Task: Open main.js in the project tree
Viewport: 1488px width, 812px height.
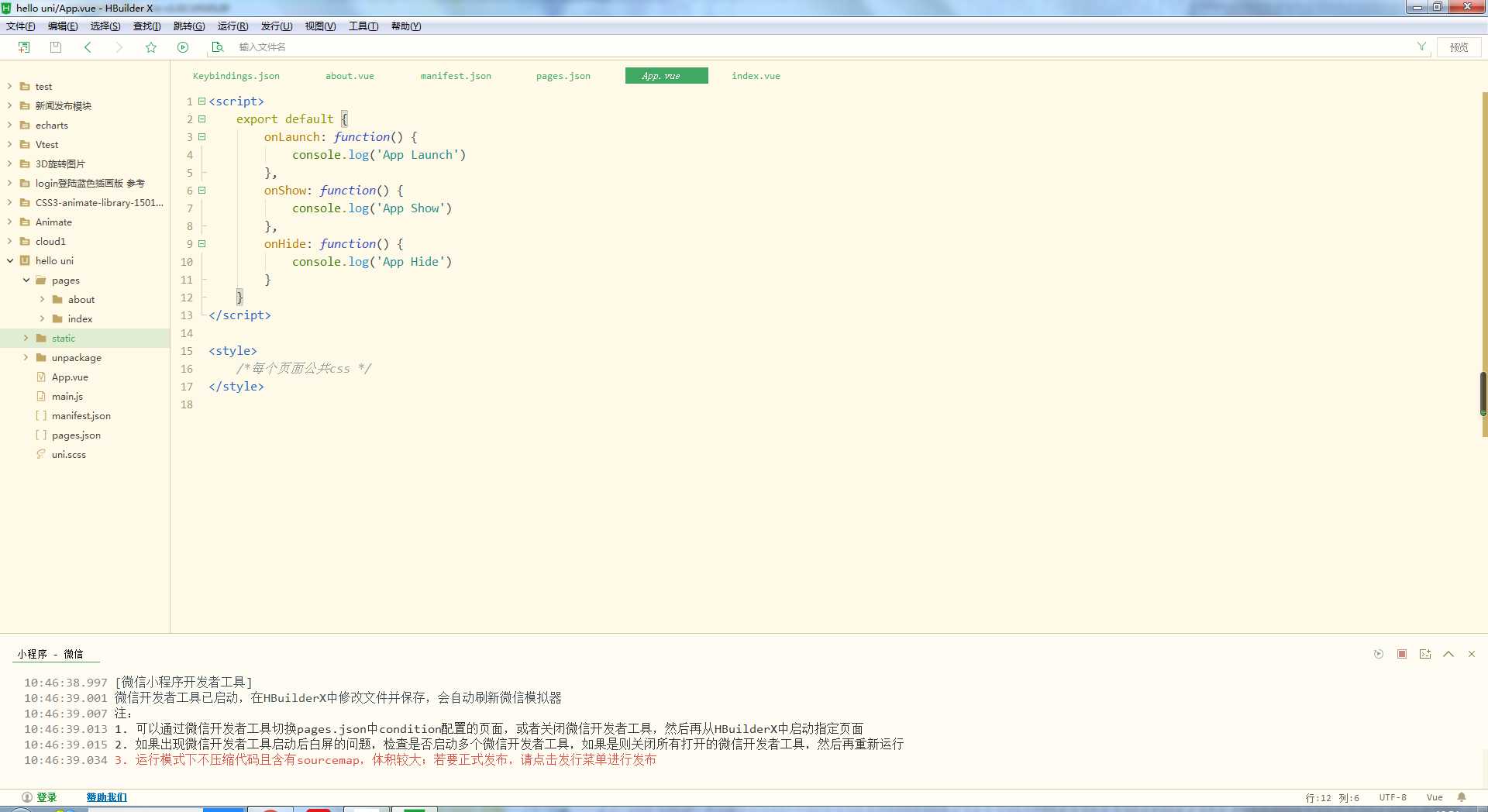Action: point(67,397)
